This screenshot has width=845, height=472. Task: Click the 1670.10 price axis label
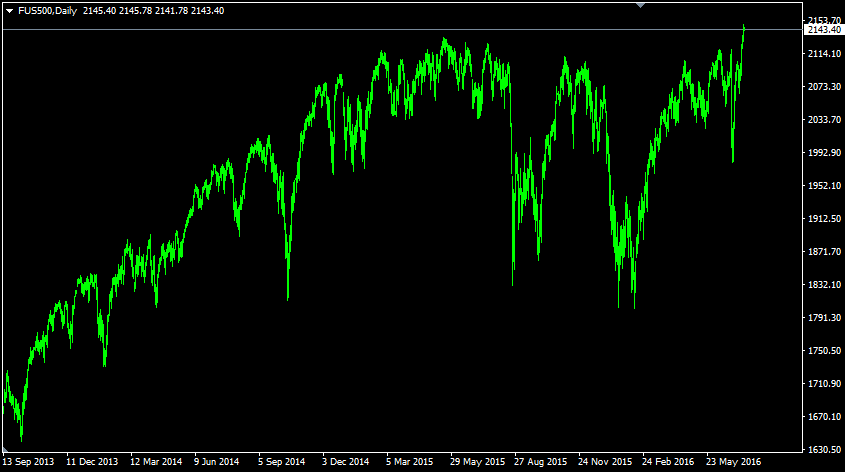(x=824, y=417)
